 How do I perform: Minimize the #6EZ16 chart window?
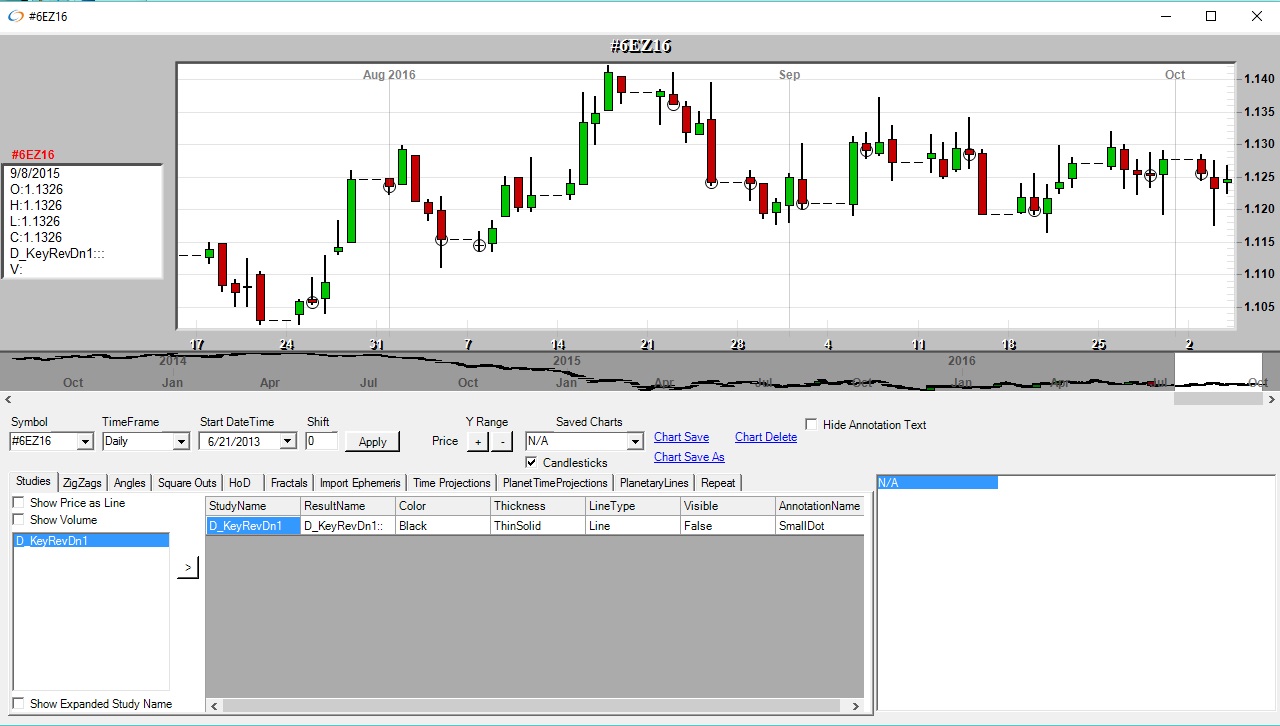[1165, 16]
